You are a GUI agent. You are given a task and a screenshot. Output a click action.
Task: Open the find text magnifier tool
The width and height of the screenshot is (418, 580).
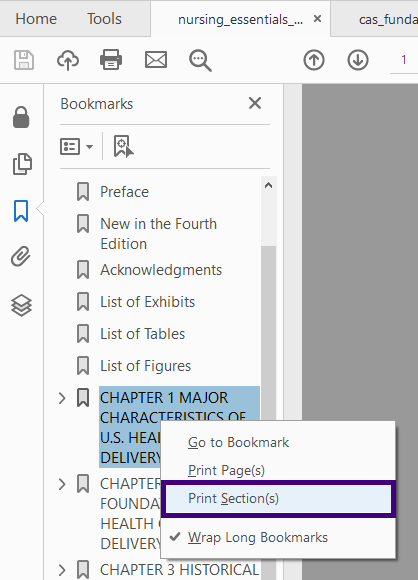point(200,61)
